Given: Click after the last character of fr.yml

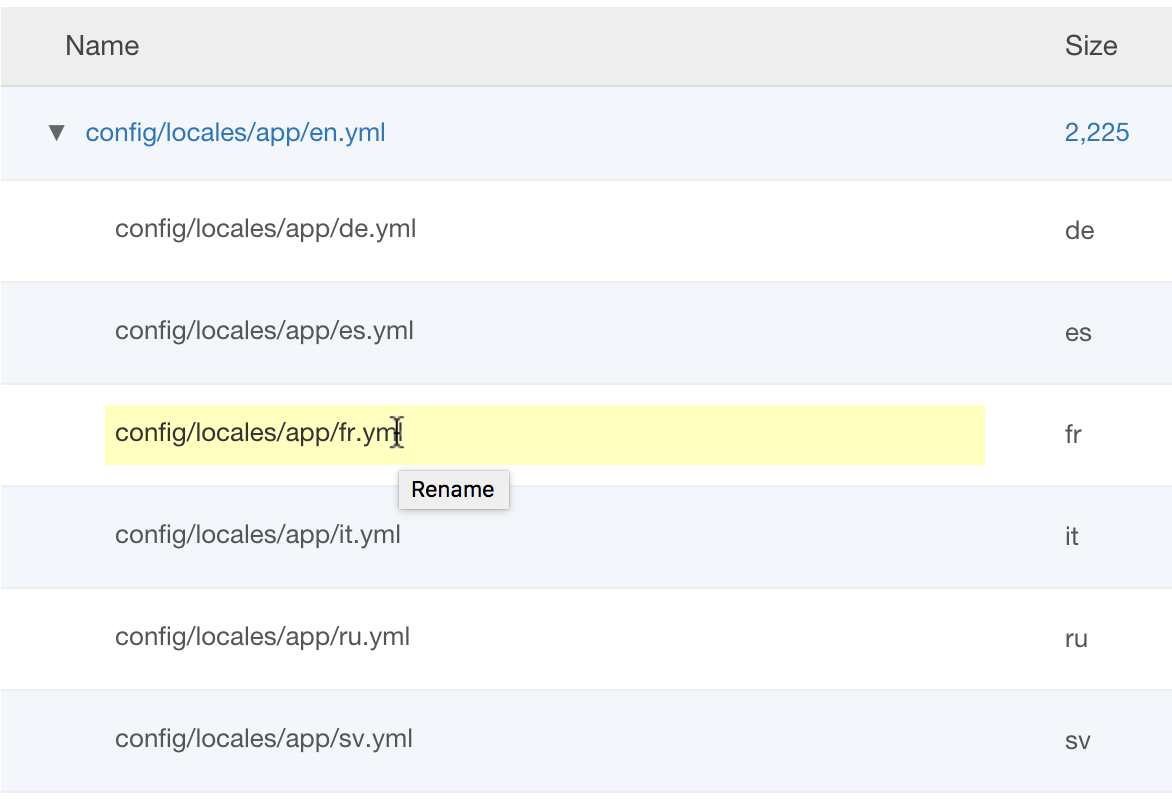Looking at the screenshot, I should 402,433.
